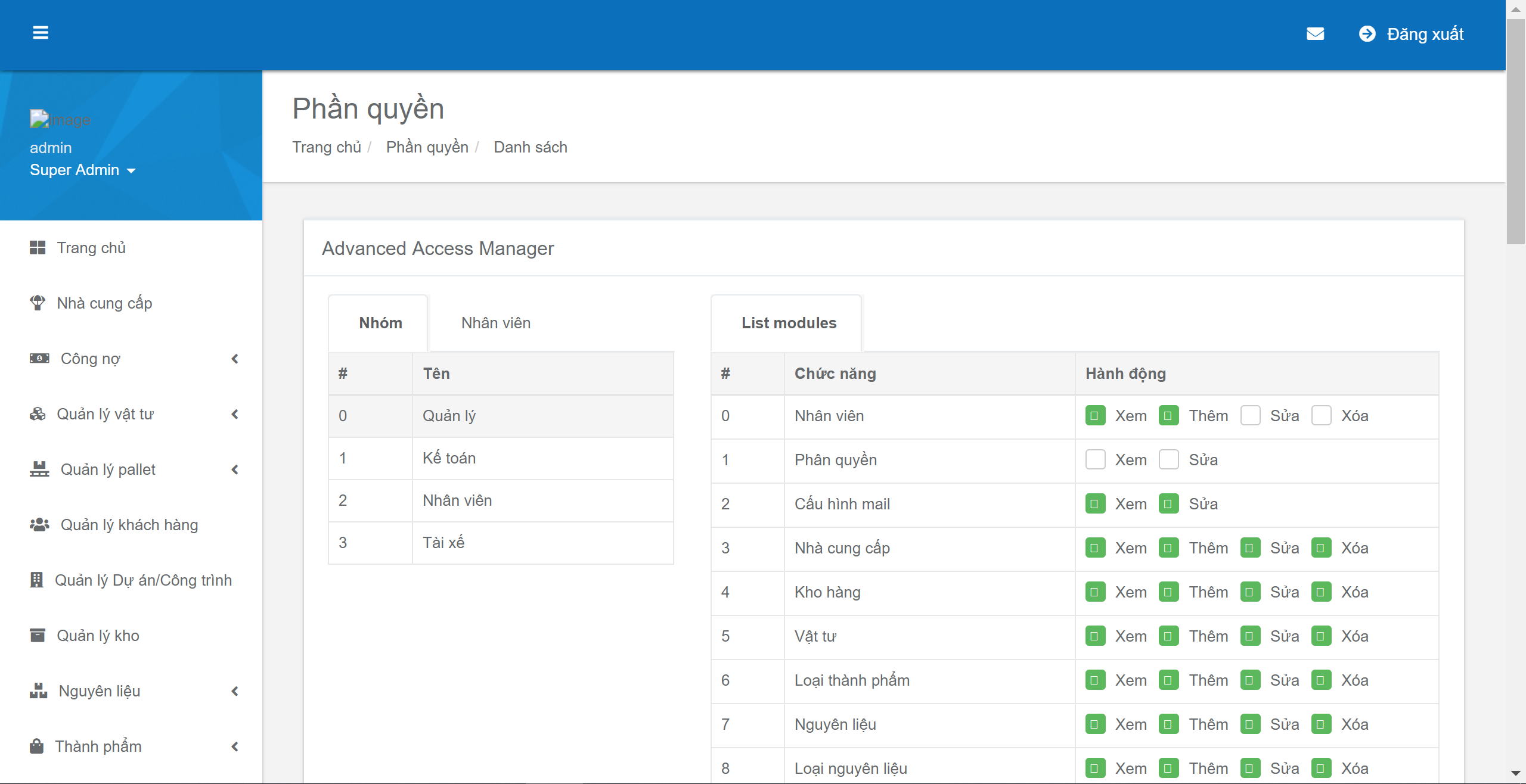Click the Quản lý khách hàng users icon
This screenshot has width=1526, height=784.
[39, 525]
